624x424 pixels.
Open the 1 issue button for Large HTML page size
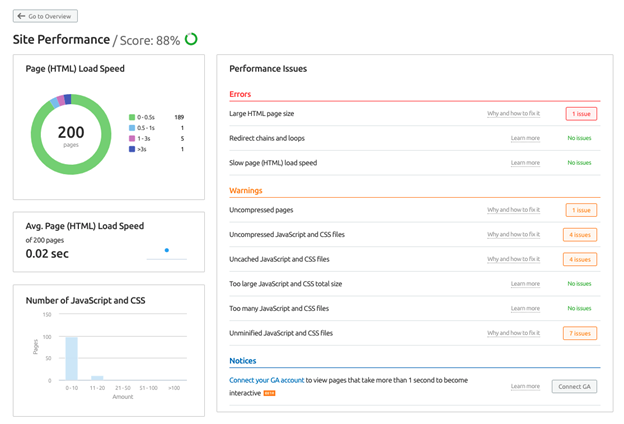[x=580, y=114]
